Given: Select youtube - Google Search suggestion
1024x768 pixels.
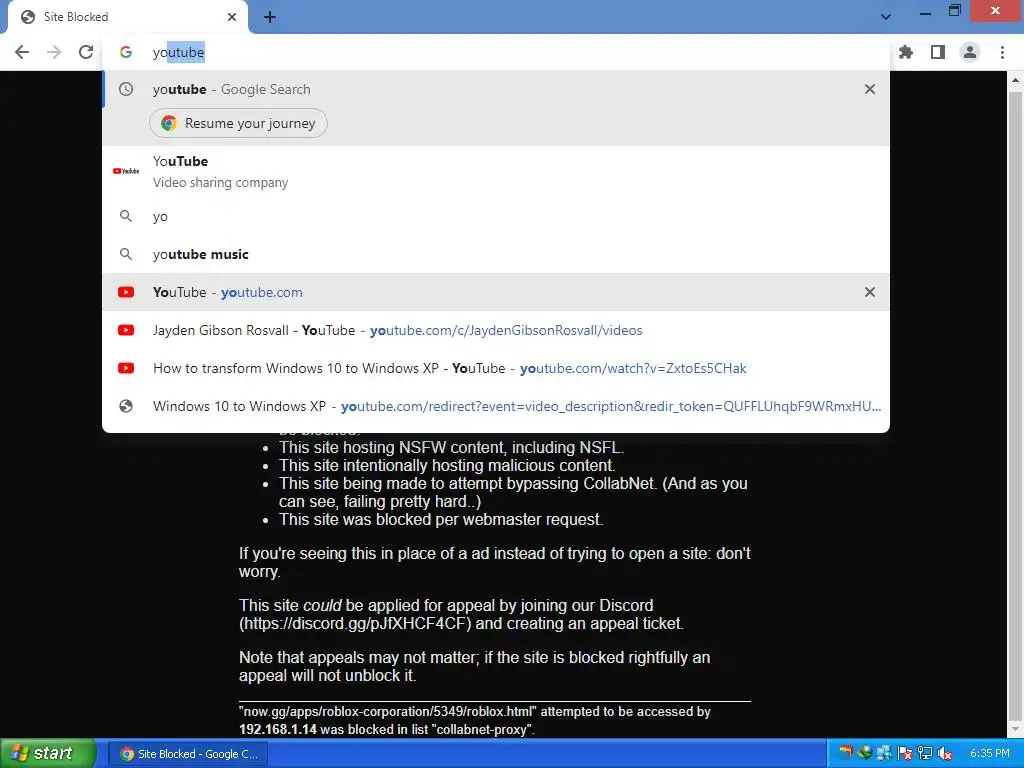Looking at the screenshot, I should [x=496, y=89].
